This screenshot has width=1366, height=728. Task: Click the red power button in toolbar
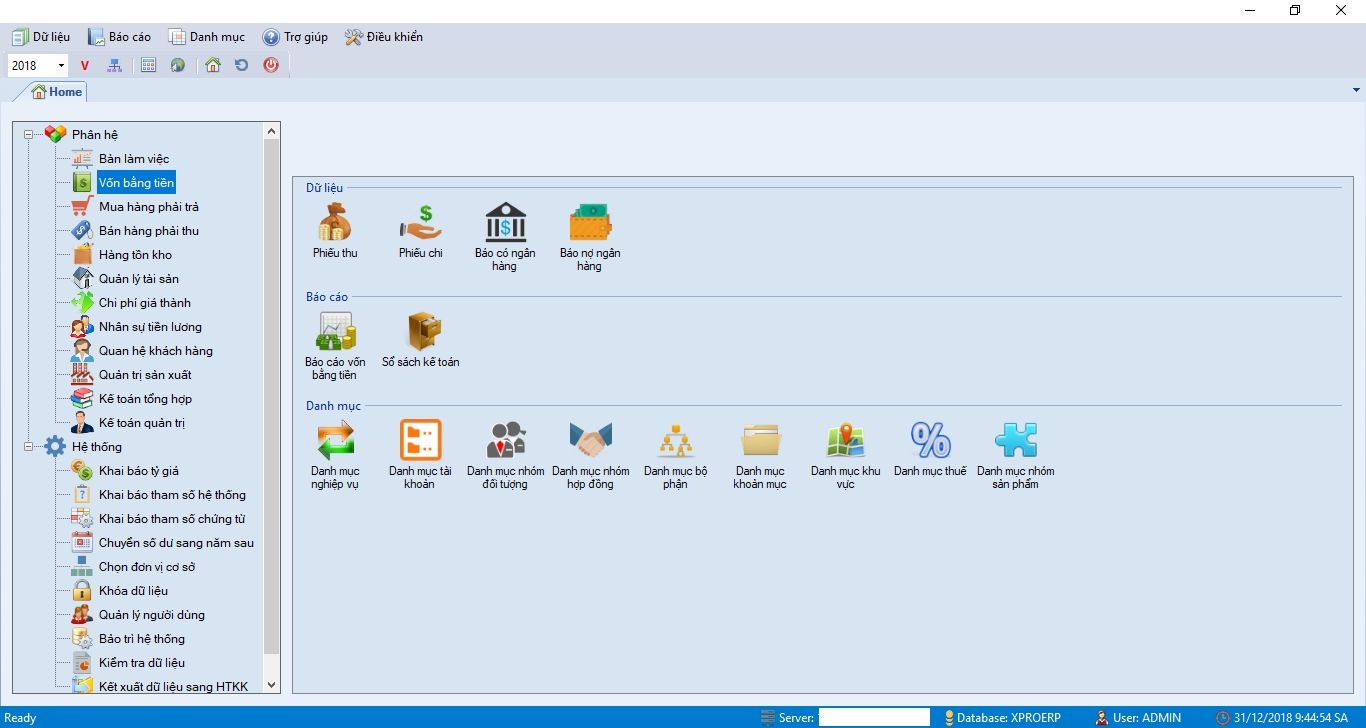click(x=271, y=65)
